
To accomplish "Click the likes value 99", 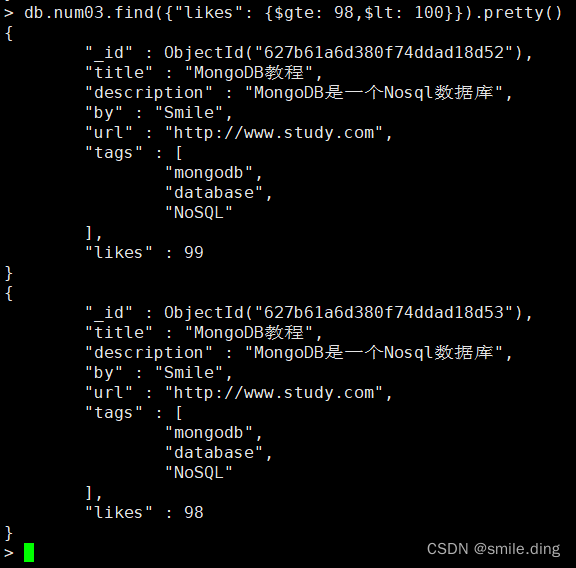I will coord(194,252).
